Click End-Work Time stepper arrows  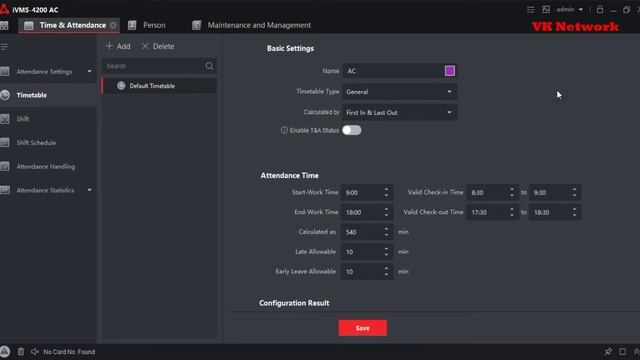point(386,212)
